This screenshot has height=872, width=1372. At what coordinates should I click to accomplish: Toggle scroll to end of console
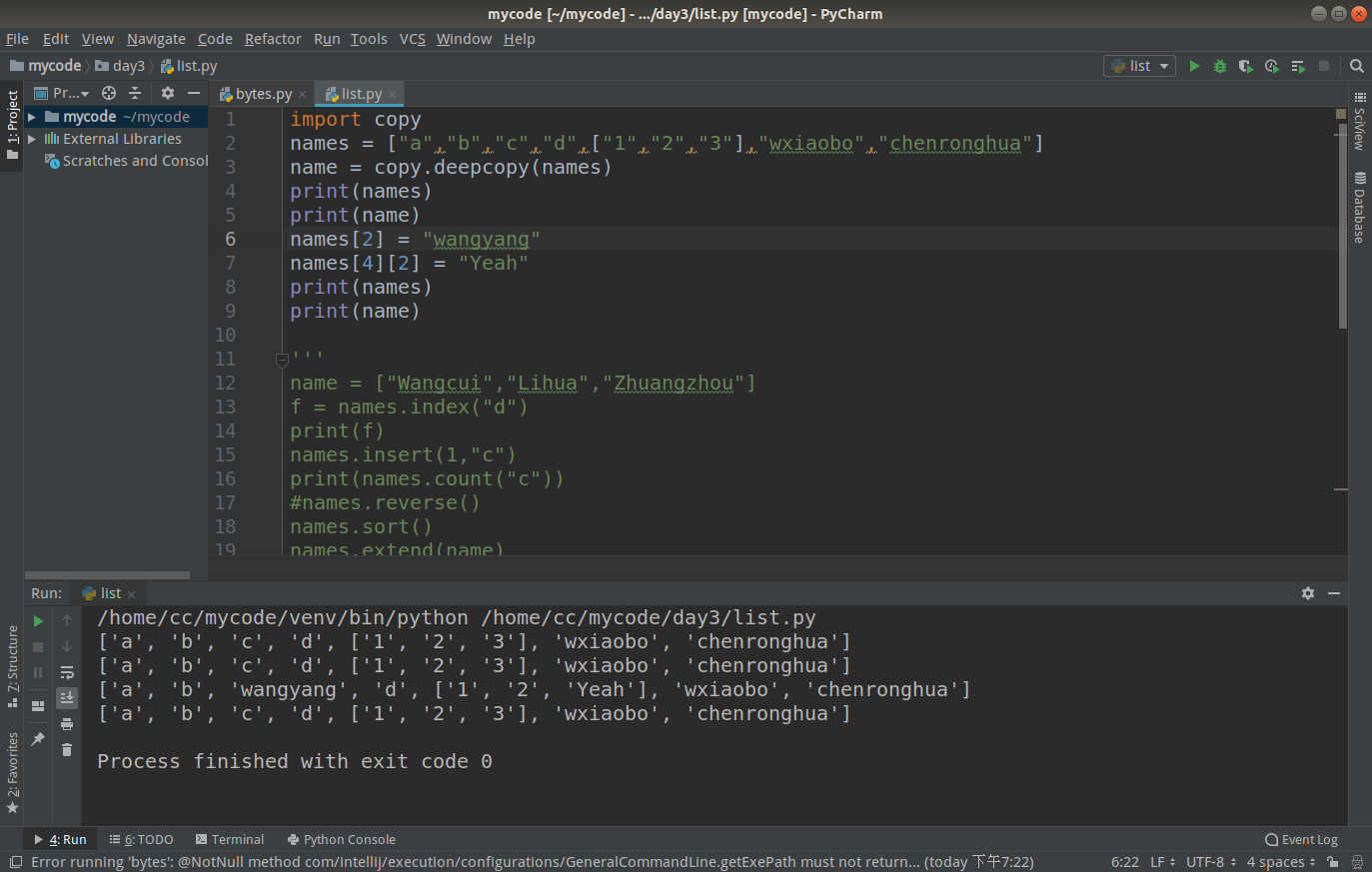pos(67,697)
